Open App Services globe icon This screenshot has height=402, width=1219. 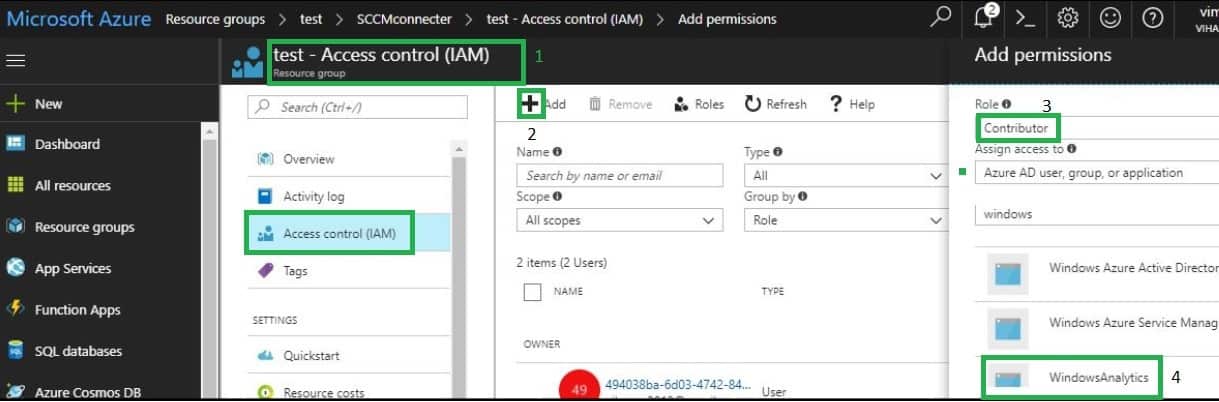pyautogui.click(x=15, y=268)
